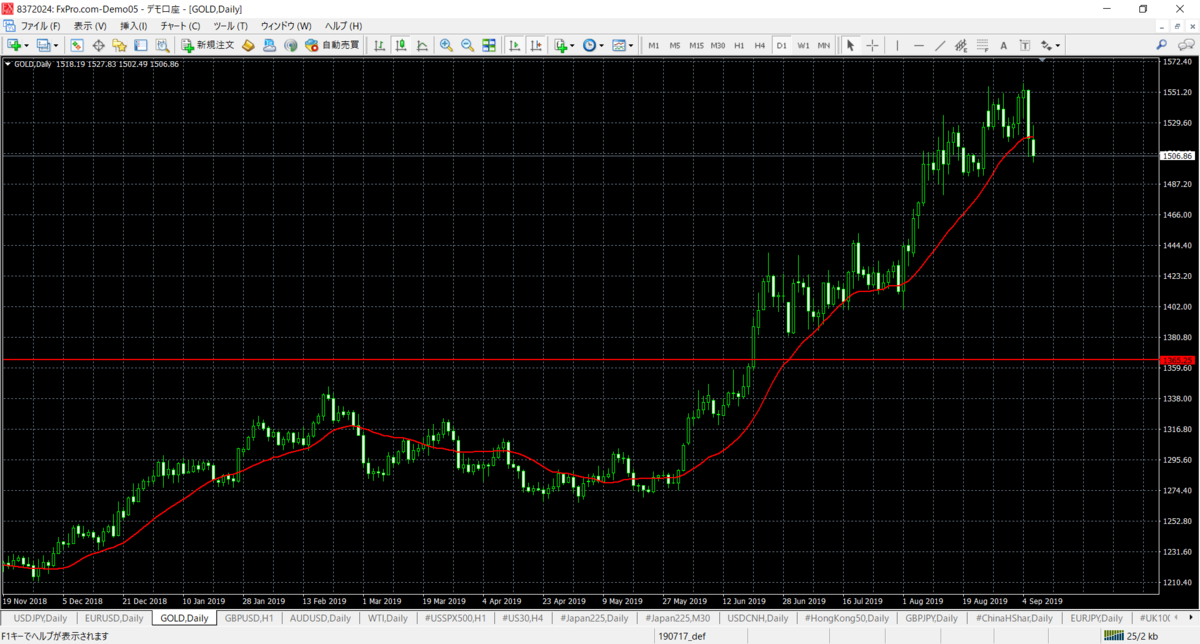This screenshot has width=1200, height=644.
Task: Switch to #US30,H4 chart tab
Action: coord(523,619)
